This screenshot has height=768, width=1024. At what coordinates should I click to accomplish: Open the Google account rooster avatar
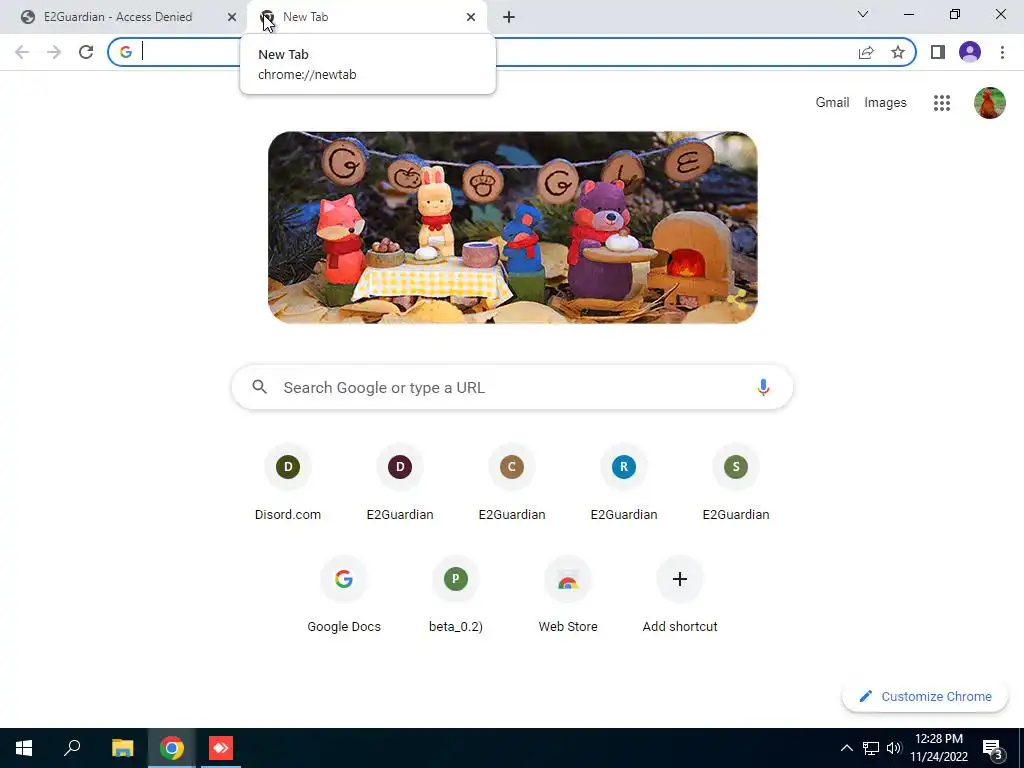pyautogui.click(x=989, y=103)
